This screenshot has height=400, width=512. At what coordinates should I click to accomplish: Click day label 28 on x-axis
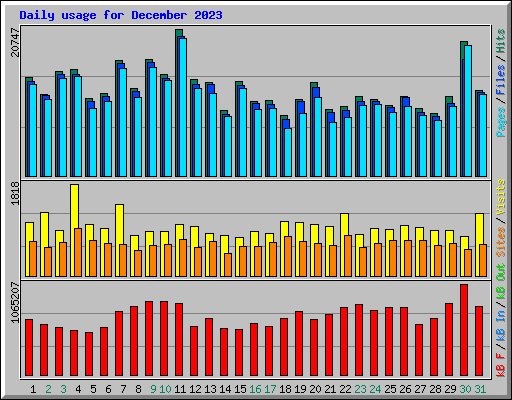tap(435, 389)
